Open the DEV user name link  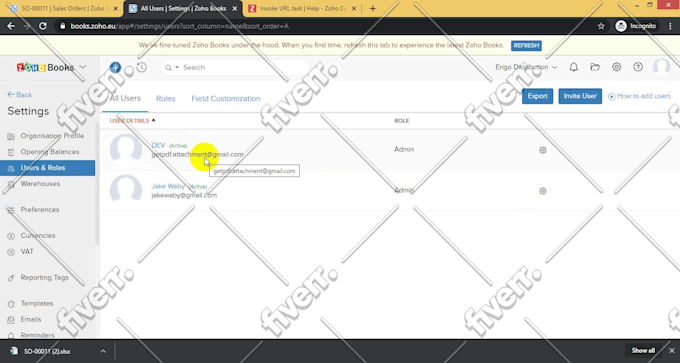[x=158, y=145]
